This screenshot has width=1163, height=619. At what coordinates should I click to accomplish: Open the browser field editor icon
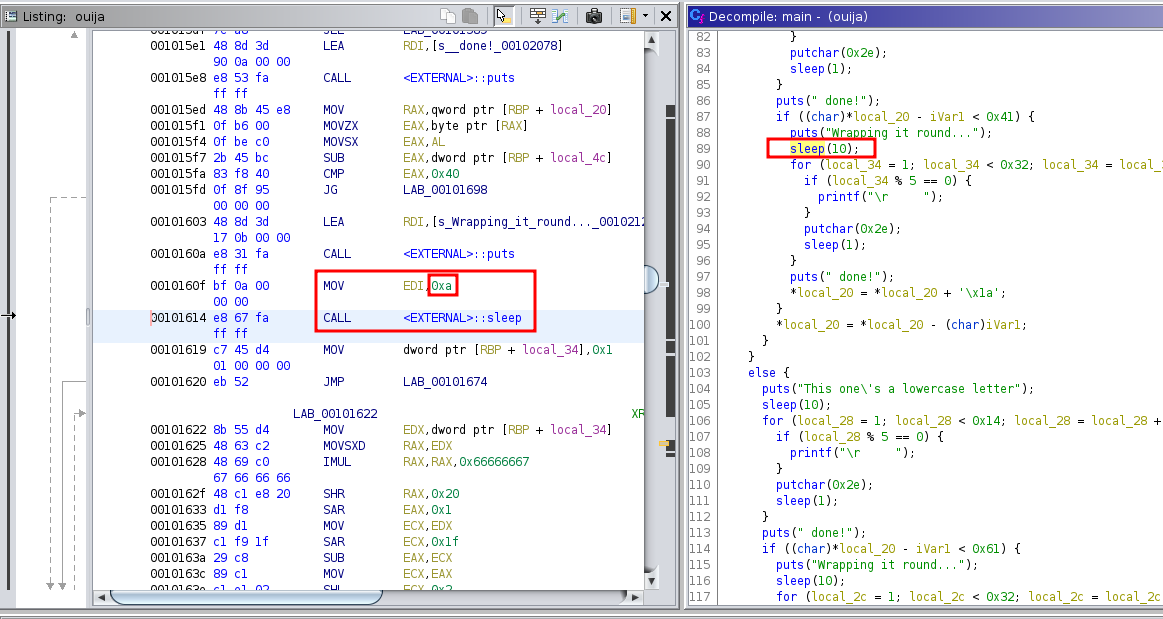tap(538, 16)
